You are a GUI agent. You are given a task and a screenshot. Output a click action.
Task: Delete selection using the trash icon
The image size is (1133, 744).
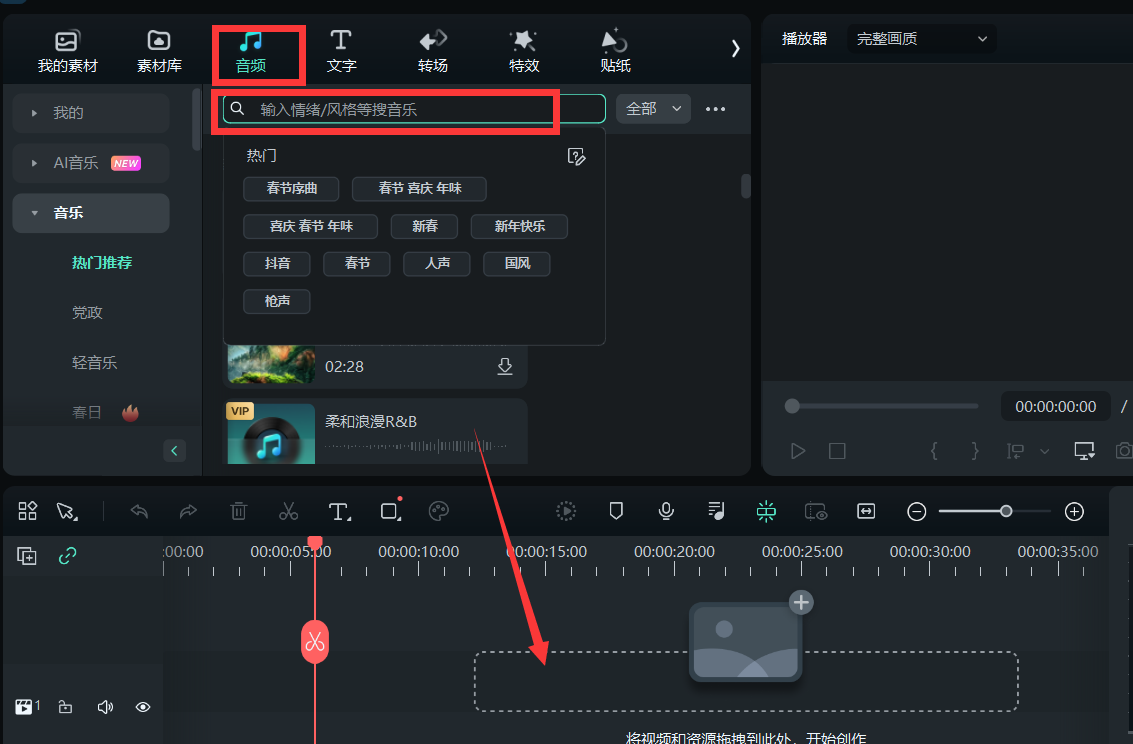click(238, 511)
